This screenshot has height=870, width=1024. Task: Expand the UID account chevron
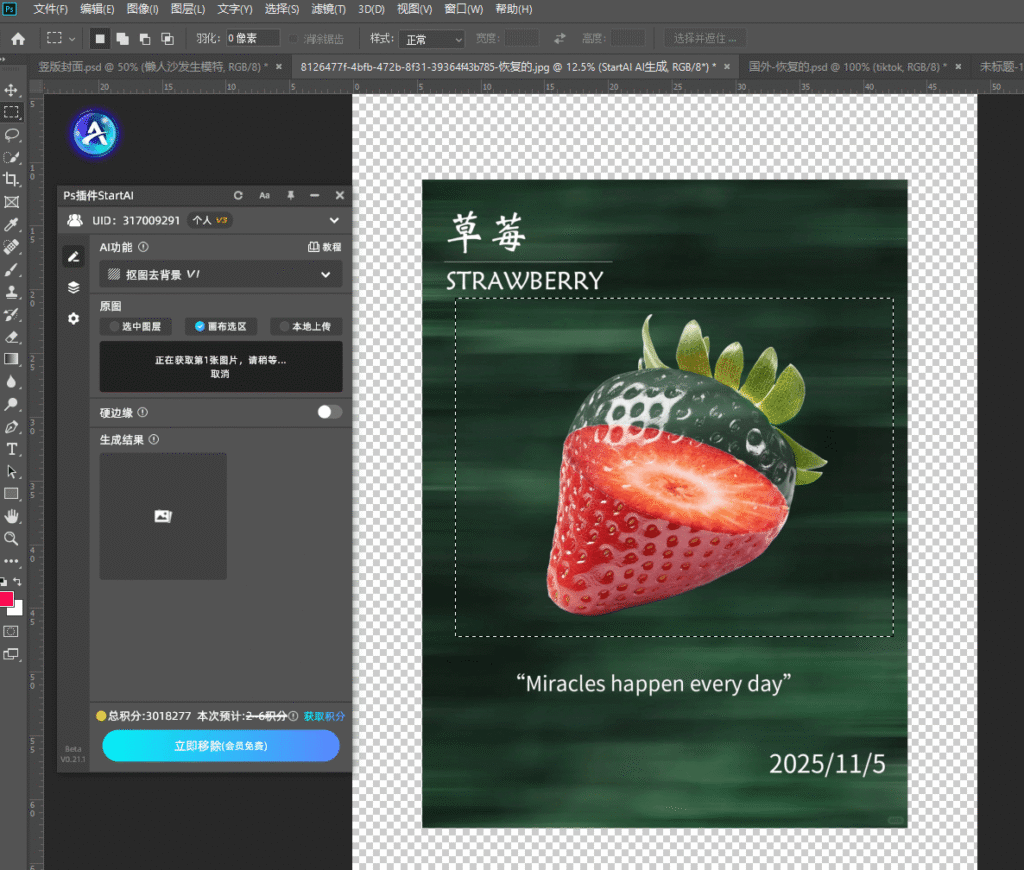[x=334, y=220]
